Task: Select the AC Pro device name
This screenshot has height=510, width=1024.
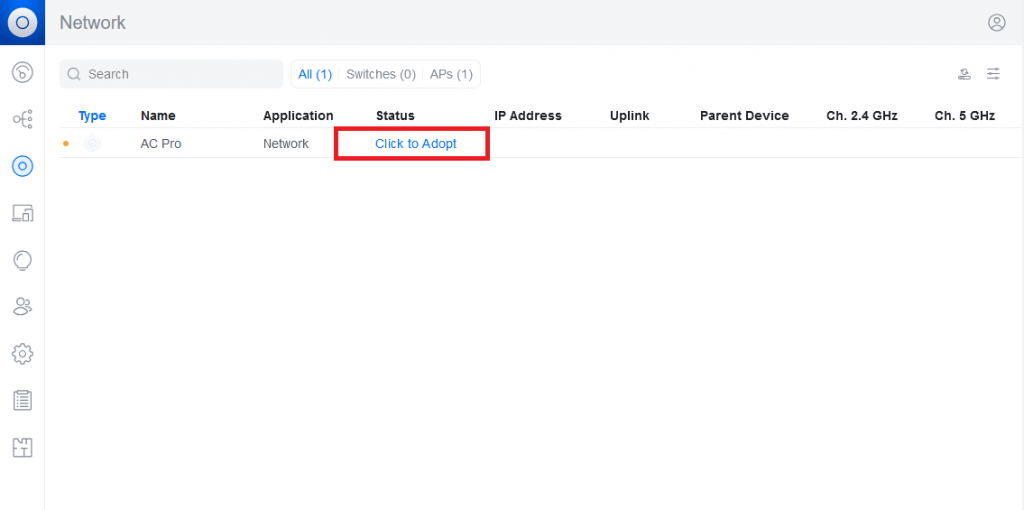Action: (161, 144)
